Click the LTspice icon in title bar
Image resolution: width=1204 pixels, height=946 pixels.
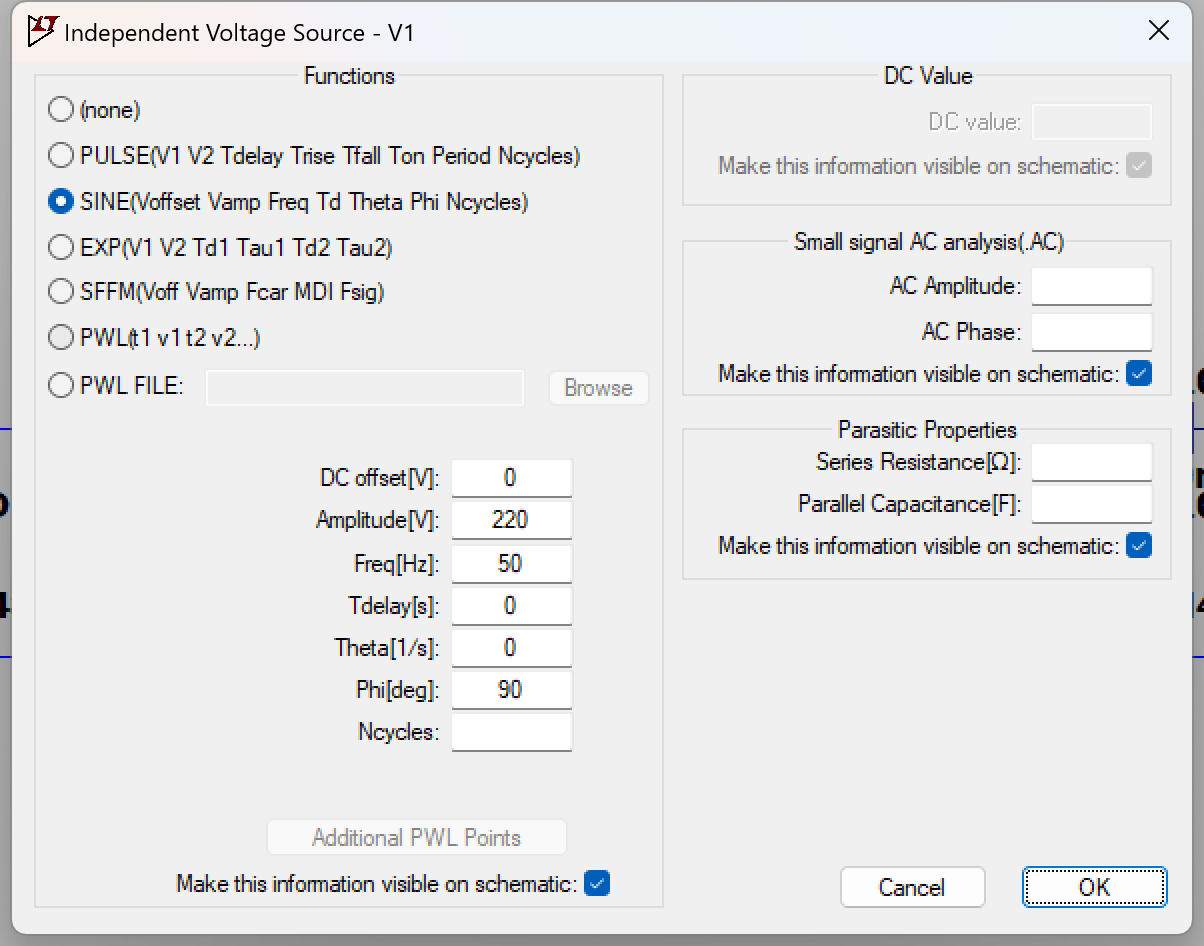click(42, 32)
